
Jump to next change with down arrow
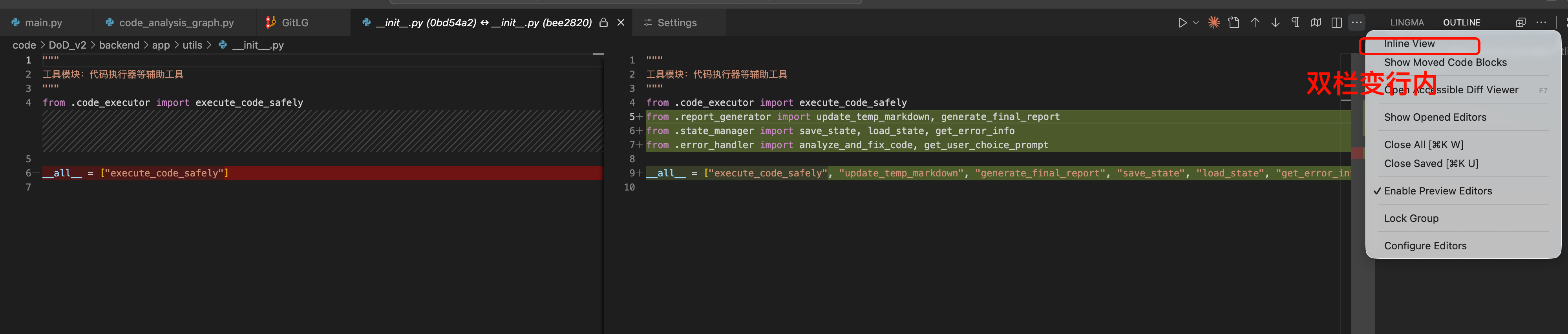(x=1275, y=22)
